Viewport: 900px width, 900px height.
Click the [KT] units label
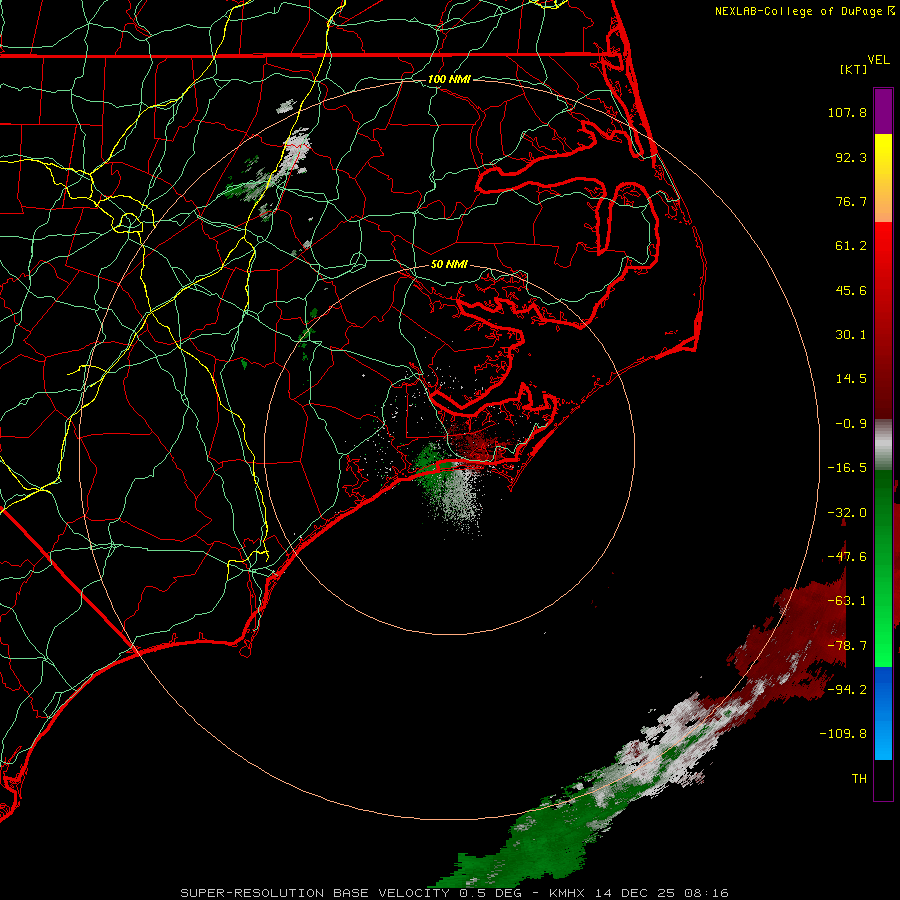854,69
